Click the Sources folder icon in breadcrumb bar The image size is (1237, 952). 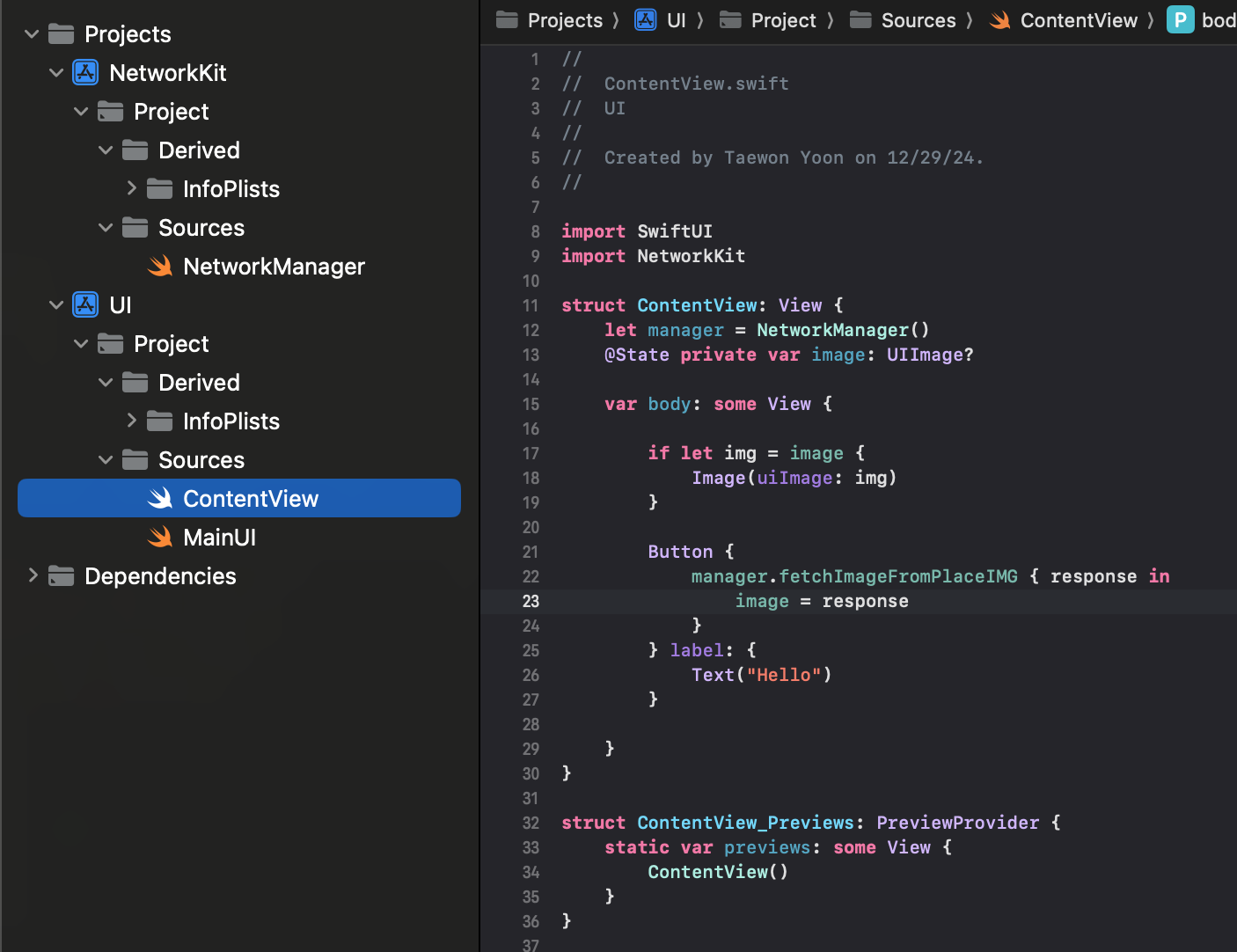coord(860,20)
